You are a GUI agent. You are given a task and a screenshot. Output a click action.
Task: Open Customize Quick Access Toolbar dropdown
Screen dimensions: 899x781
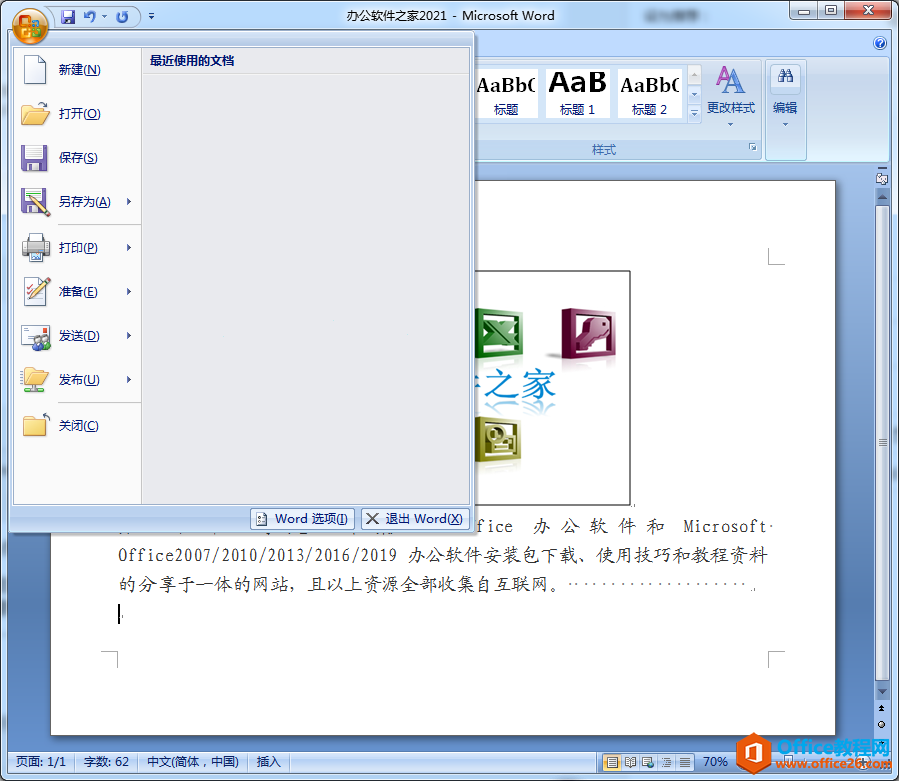151,17
